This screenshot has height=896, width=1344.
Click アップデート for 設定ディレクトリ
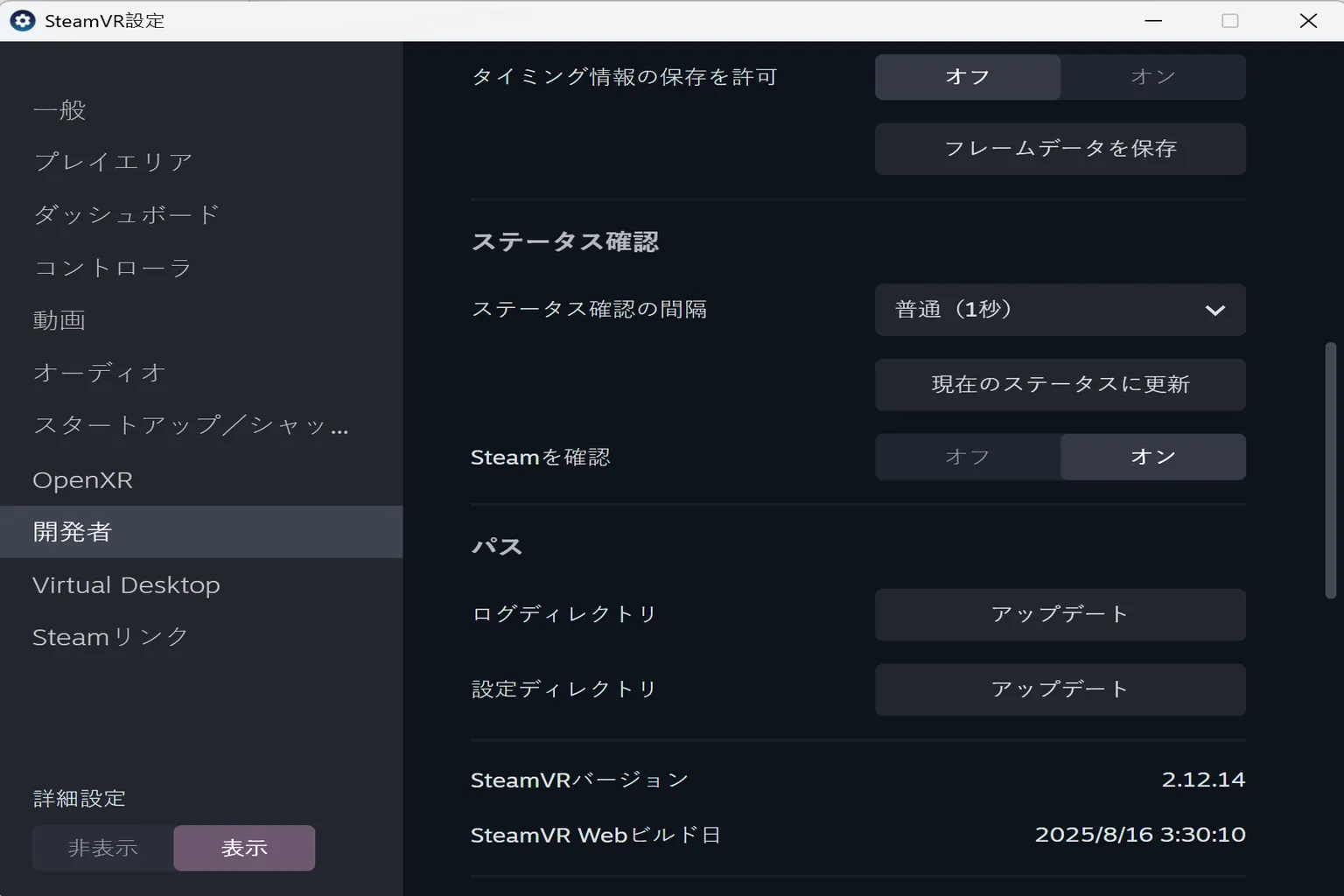[x=1060, y=689]
